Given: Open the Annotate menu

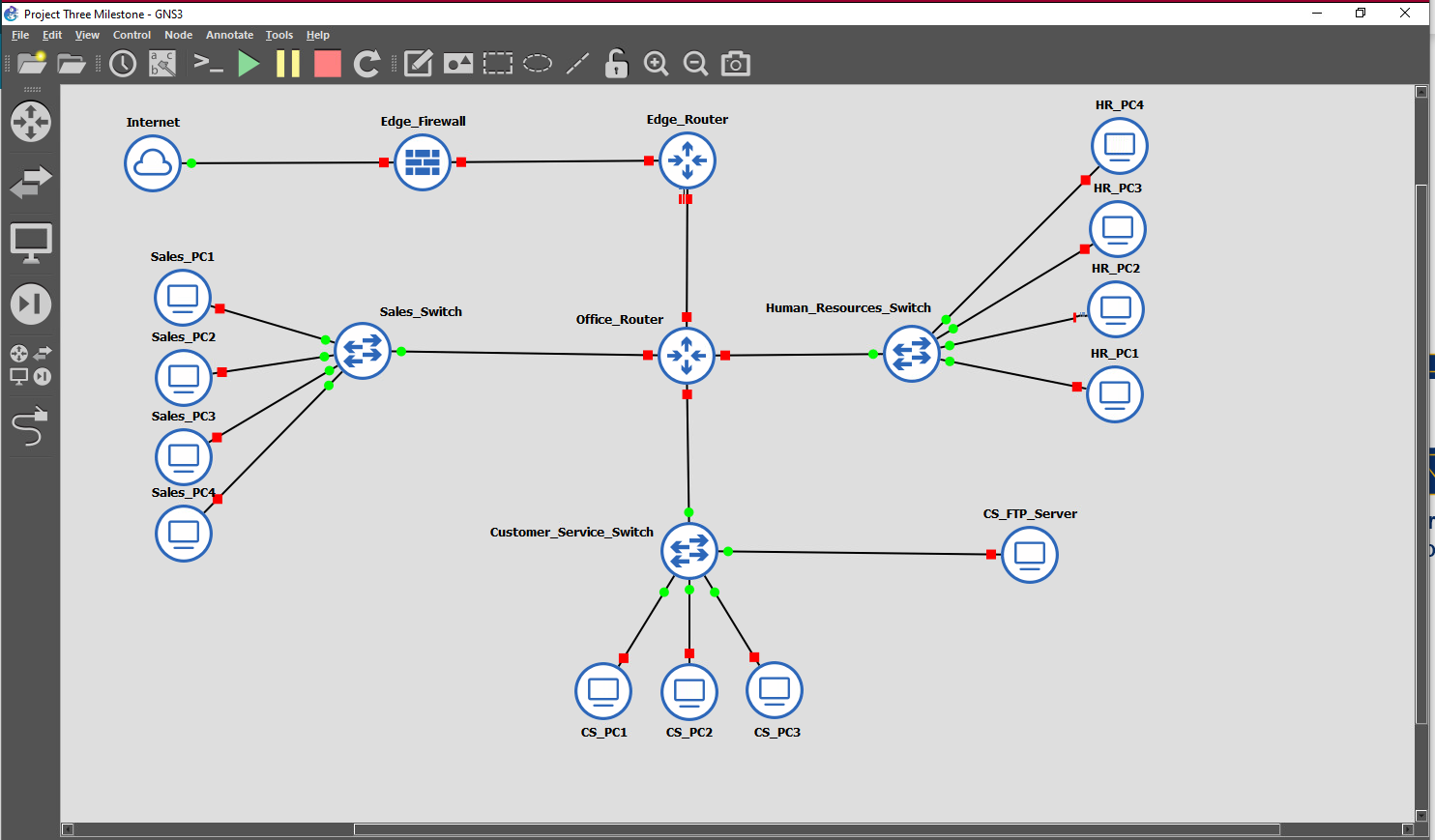Looking at the screenshot, I should point(229,35).
